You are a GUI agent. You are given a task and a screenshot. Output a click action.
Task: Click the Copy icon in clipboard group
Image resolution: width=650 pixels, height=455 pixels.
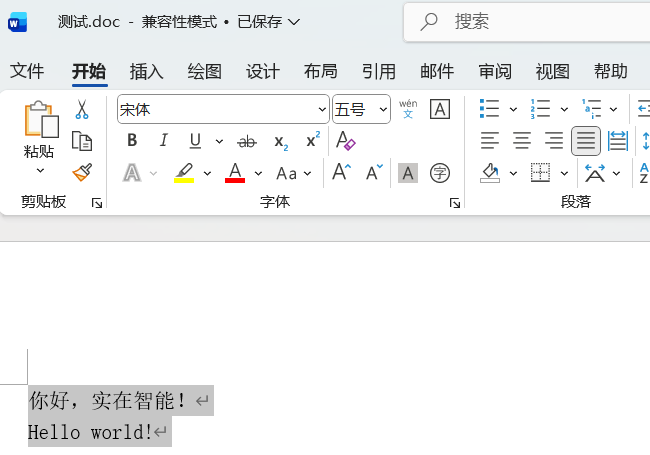(82, 141)
